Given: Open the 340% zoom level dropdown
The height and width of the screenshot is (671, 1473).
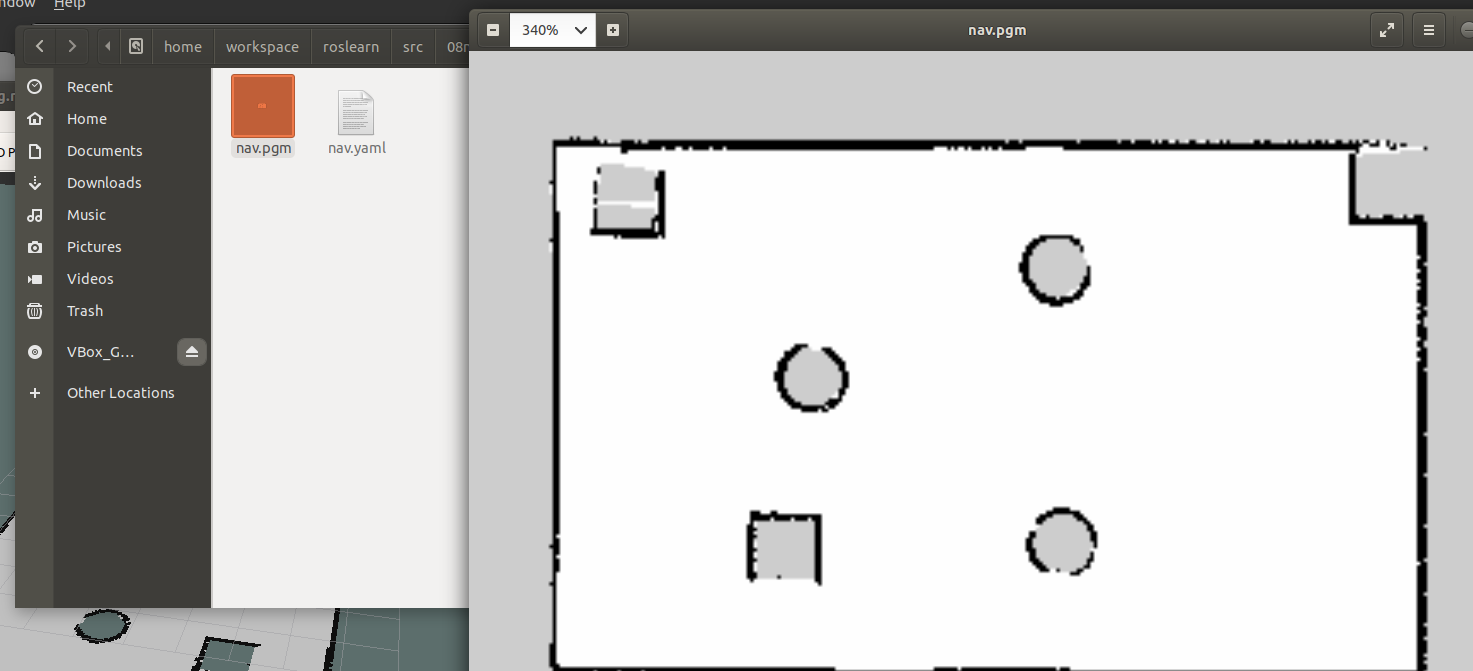Looking at the screenshot, I should pyautogui.click(x=552, y=30).
